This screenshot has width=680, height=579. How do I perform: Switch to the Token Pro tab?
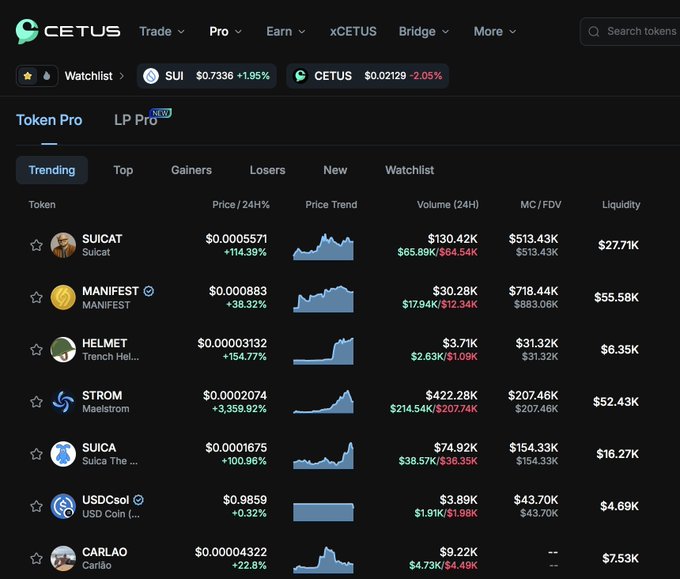[49, 120]
